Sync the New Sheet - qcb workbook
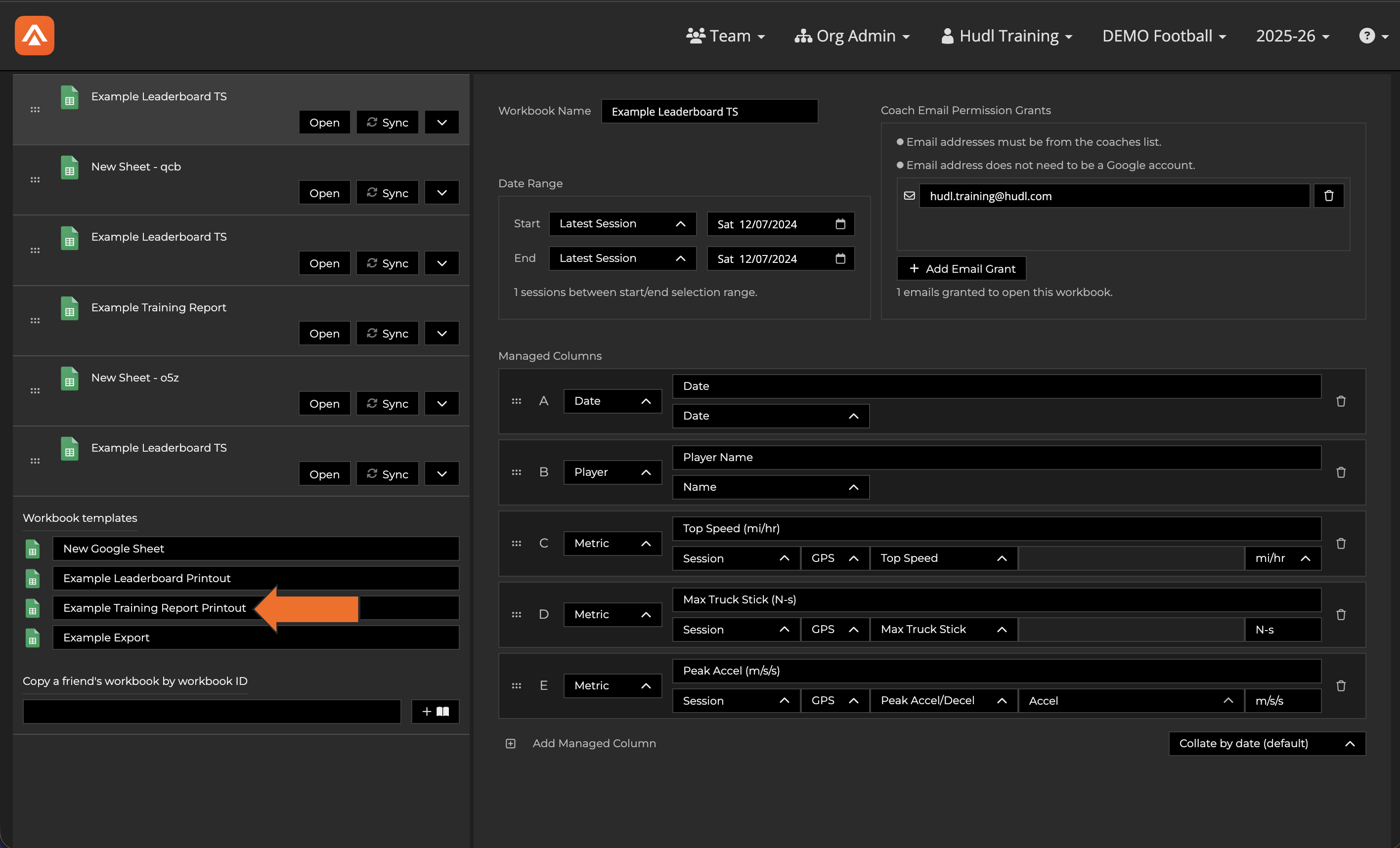 tap(388, 193)
